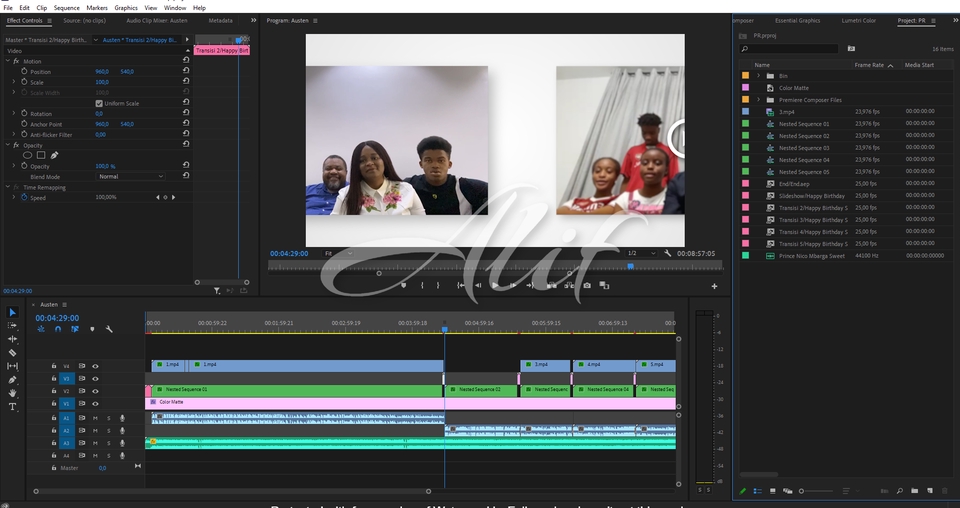The image size is (960, 508).
Task: Reset the Position parameter
Action: click(x=186, y=71)
